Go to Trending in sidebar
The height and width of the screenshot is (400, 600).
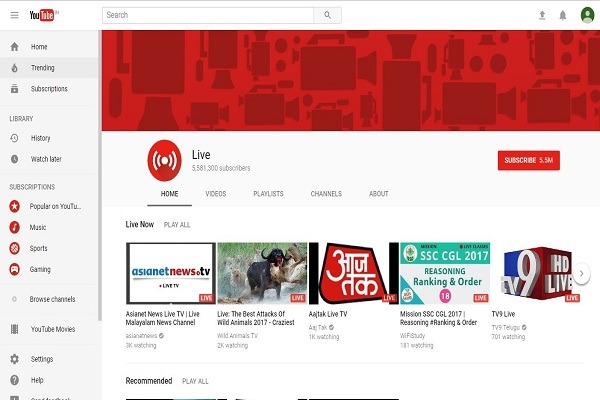49,68
